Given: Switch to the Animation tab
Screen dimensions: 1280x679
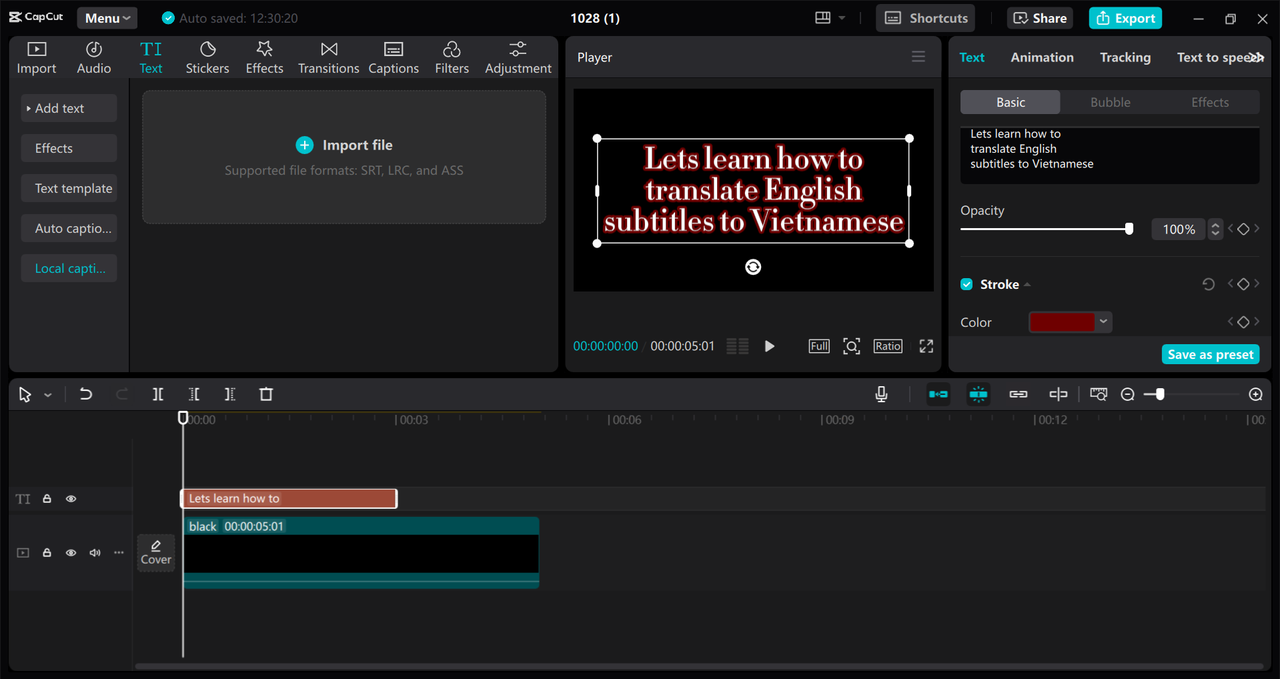Looking at the screenshot, I should [x=1042, y=57].
